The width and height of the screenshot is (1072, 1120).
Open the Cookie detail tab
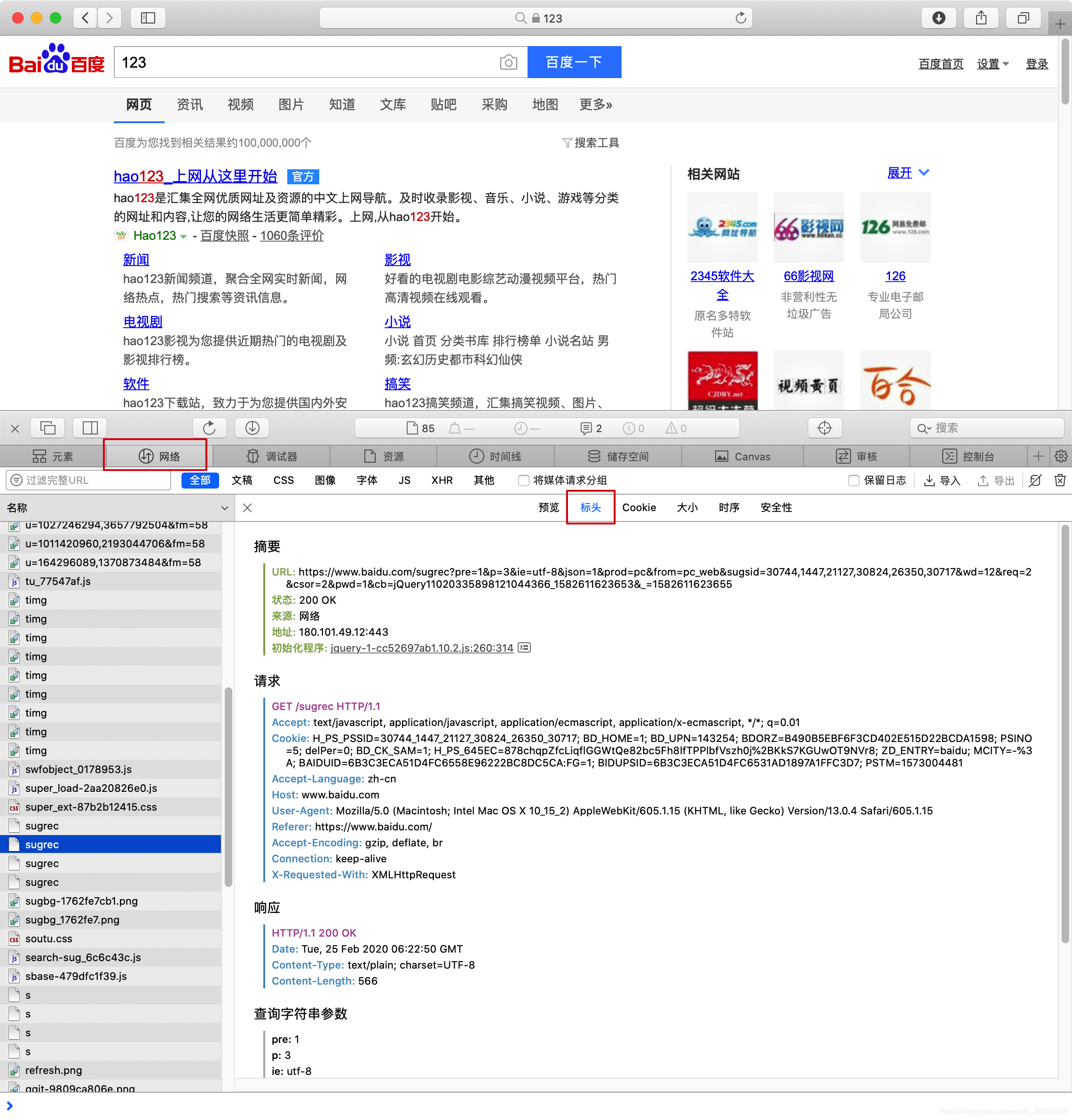[x=638, y=507]
